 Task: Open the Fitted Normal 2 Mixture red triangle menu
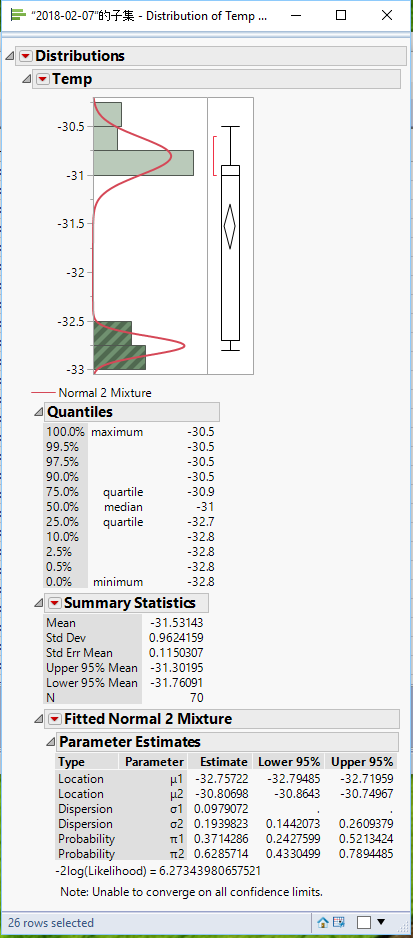click(x=55, y=719)
